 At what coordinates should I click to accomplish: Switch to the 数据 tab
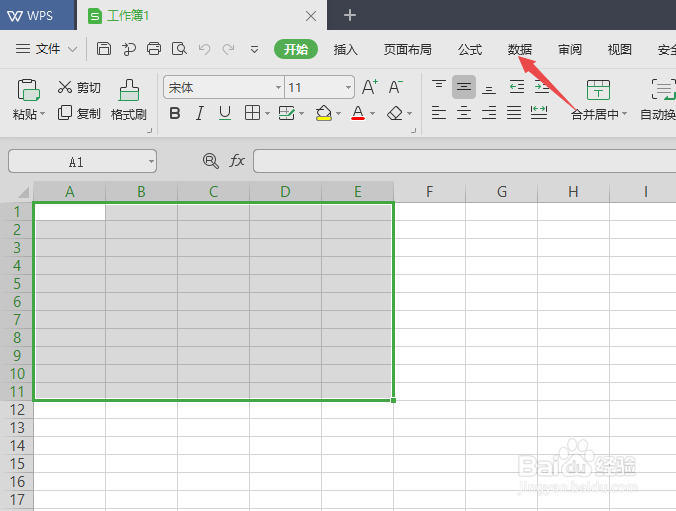pos(520,50)
